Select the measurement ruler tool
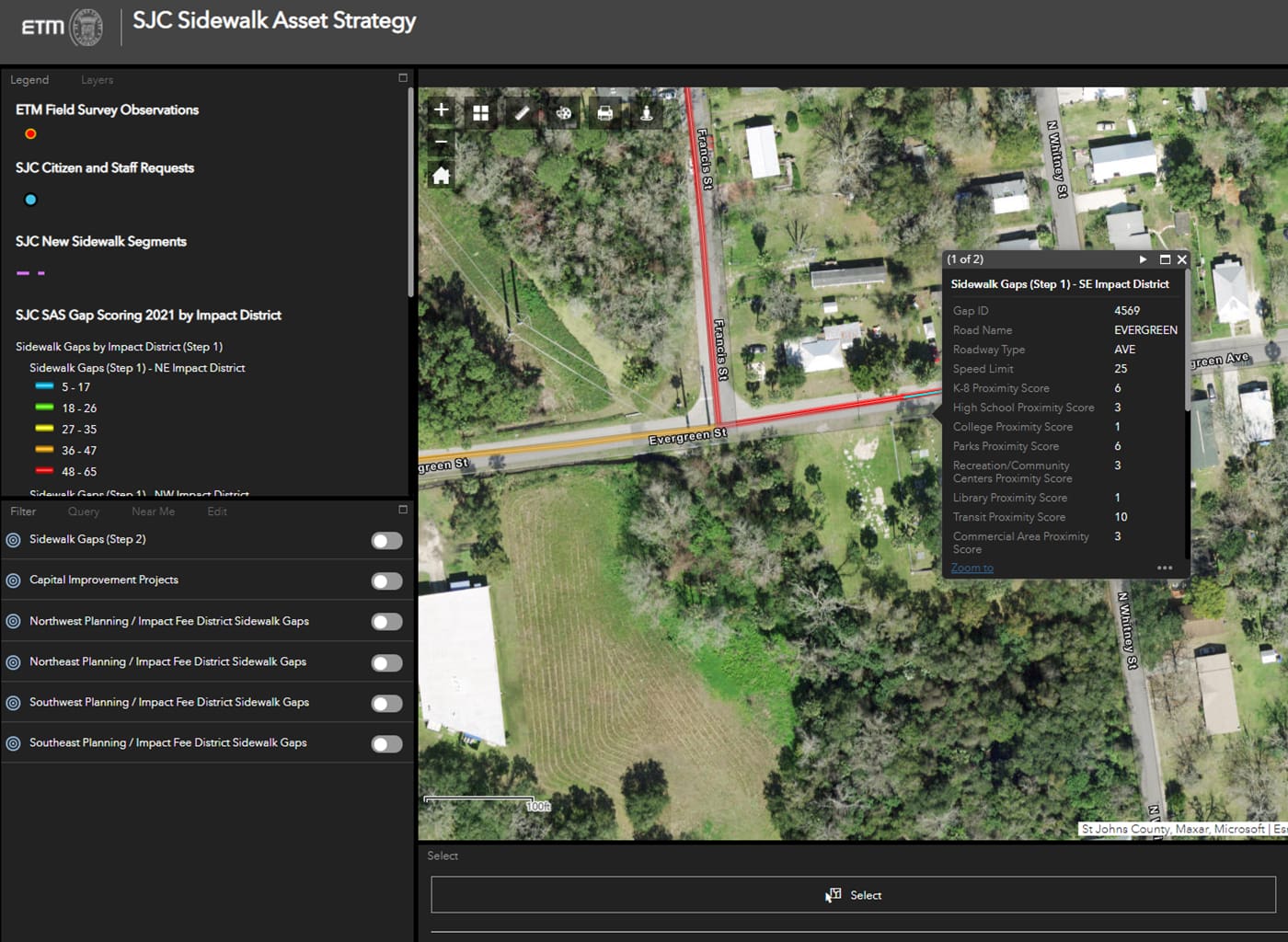The height and width of the screenshot is (942, 1288). tap(522, 111)
